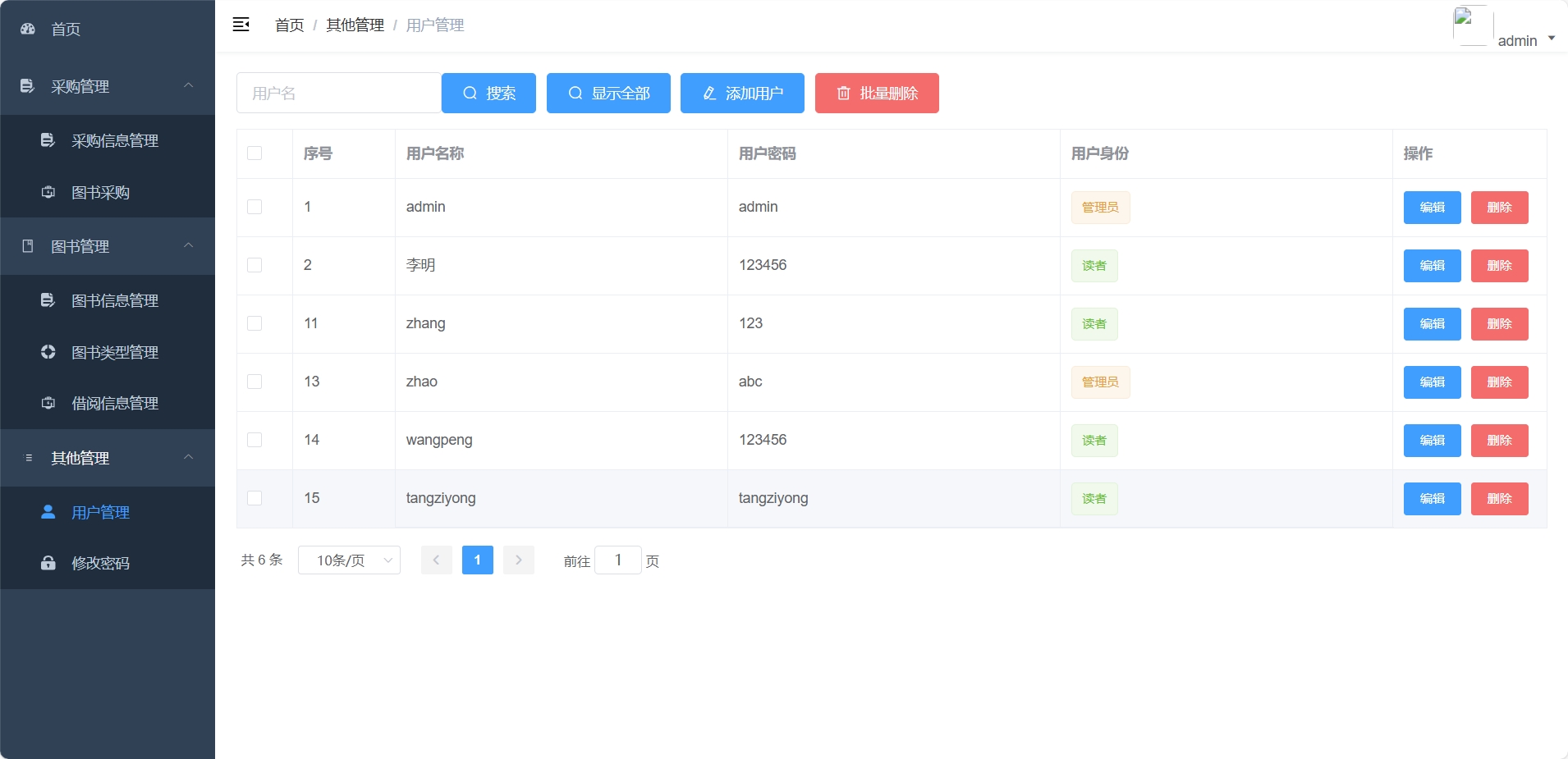Click the 管理员 tag for zhao

1100,382
